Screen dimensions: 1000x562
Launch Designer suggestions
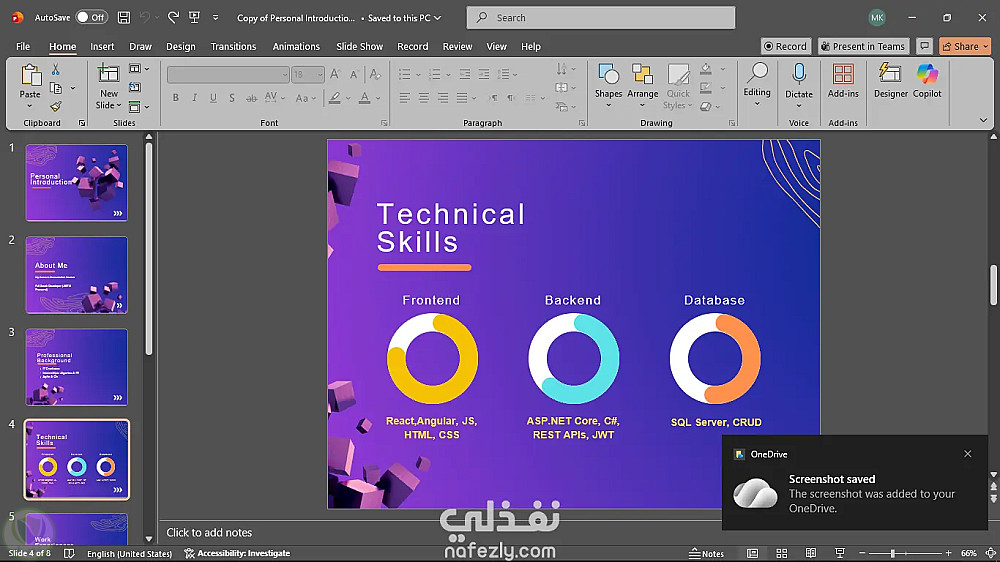890,80
